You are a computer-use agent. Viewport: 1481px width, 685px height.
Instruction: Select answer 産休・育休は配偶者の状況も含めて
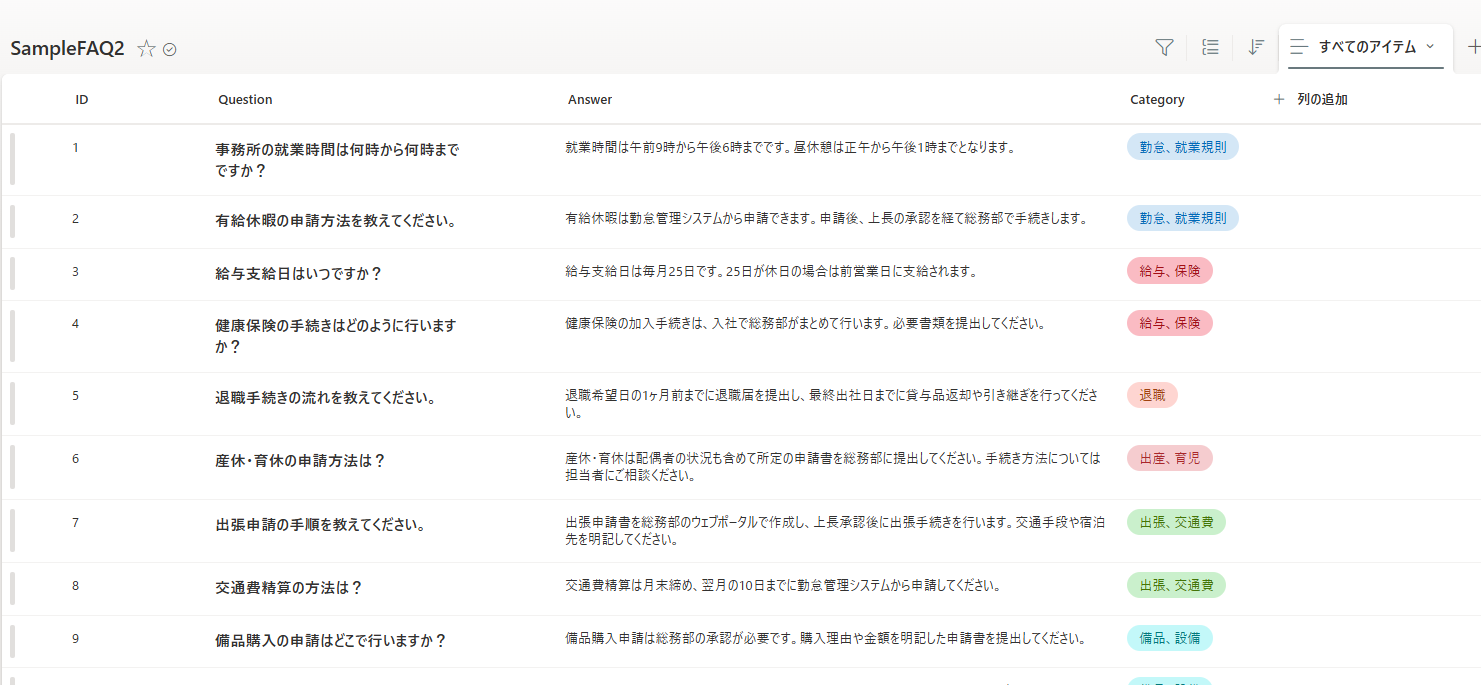(x=665, y=459)
